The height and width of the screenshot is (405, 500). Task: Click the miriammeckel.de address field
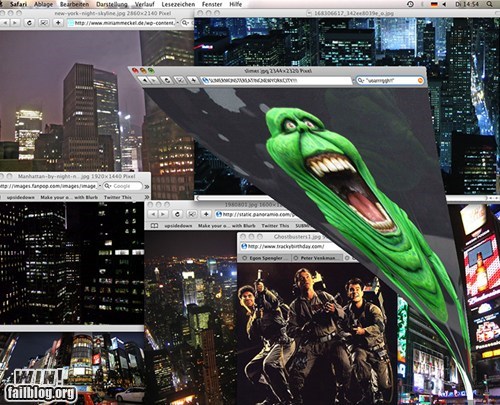point(121,23)
